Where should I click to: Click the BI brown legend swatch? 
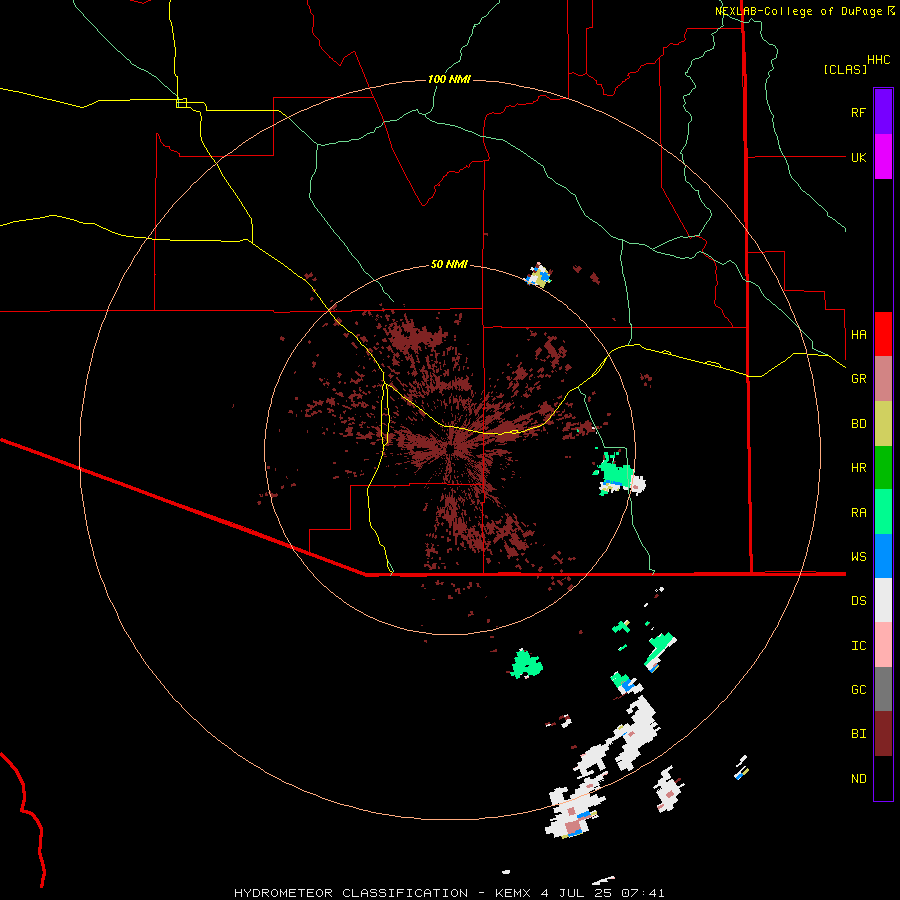pos(883,734)
